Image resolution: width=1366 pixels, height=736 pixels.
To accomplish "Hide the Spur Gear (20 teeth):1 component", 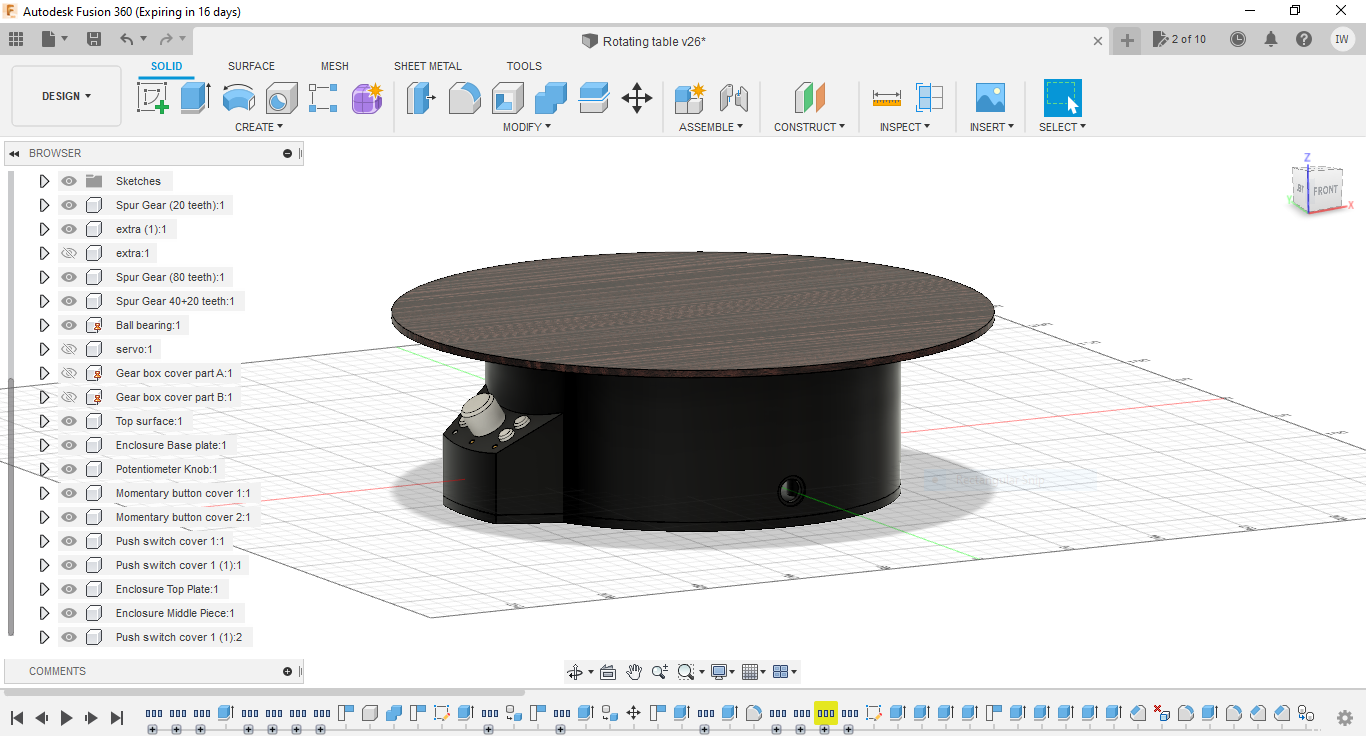I will click(69, 204).
